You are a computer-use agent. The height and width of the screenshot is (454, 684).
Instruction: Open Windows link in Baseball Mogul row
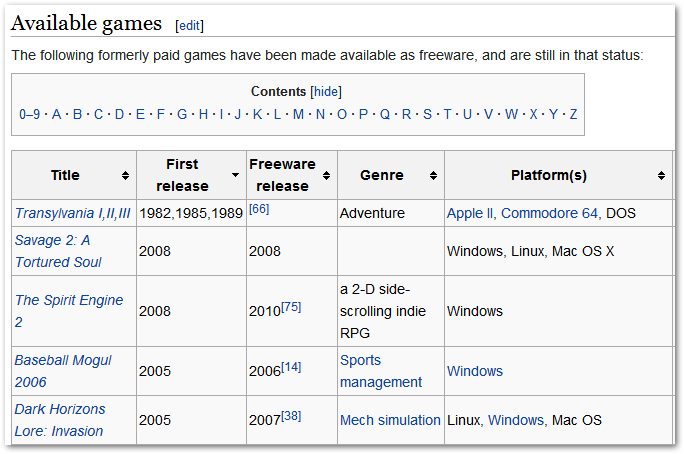coord(475,371)
